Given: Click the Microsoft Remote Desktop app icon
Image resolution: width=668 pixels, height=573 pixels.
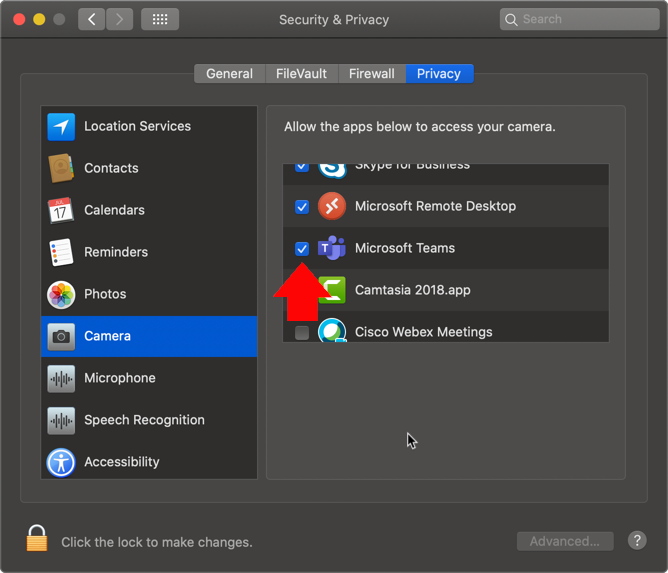Looking at the screenshot, I should [x=332, y=206].
